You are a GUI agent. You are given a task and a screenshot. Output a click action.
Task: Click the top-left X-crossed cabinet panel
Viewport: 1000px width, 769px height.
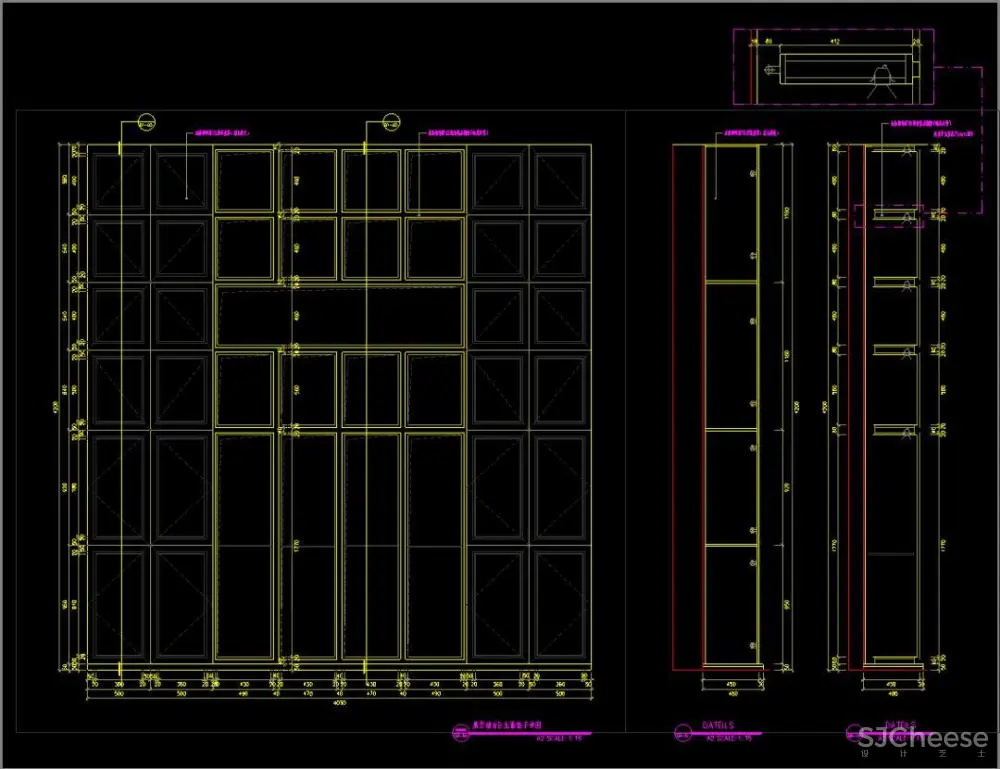pyautogui.click(x=118, y=180)
